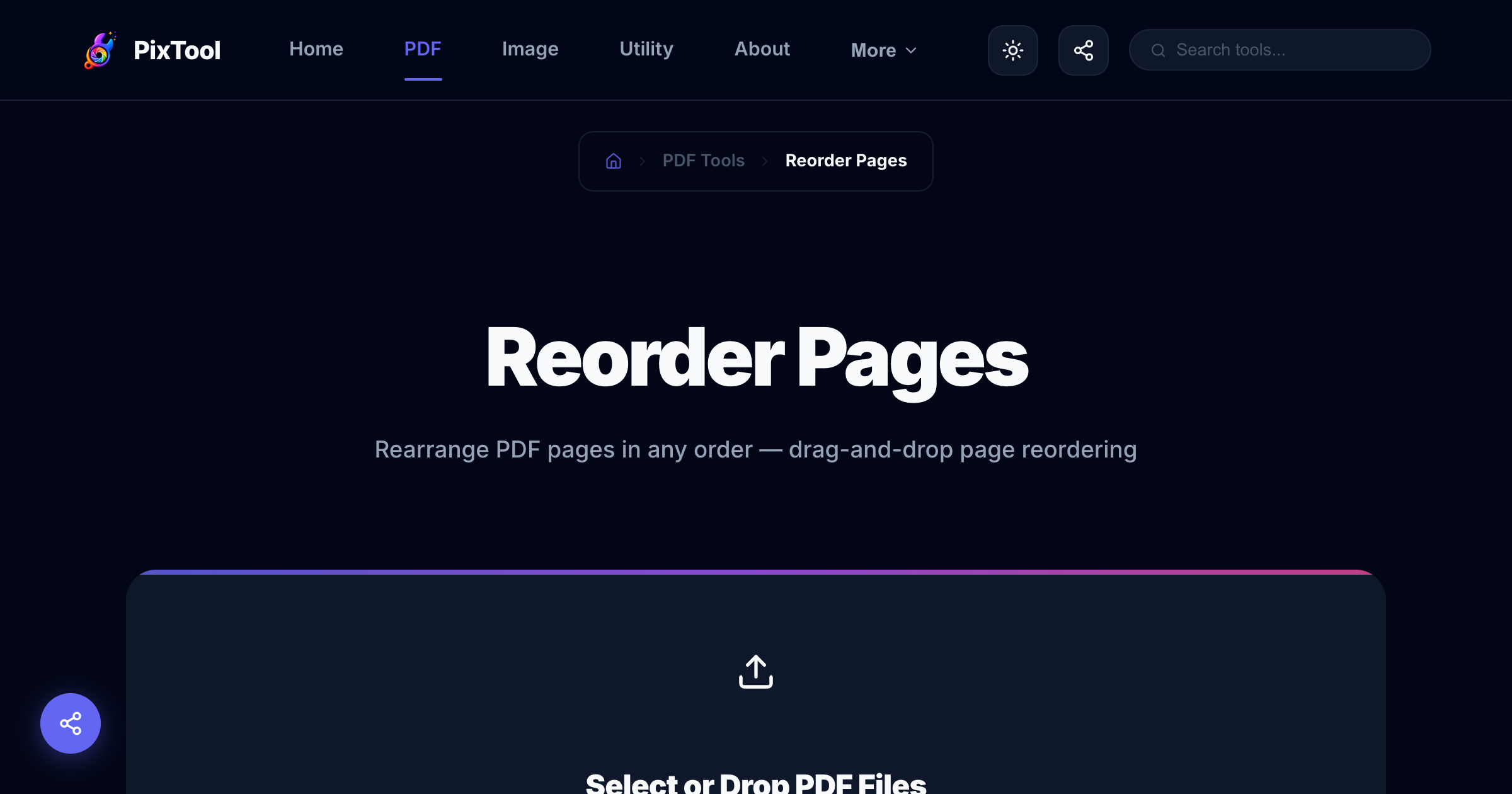The height and width of the screenshot is (794, 1512).
Task: Focus the Search tools input field
Action: click(x=1280, y=50)
